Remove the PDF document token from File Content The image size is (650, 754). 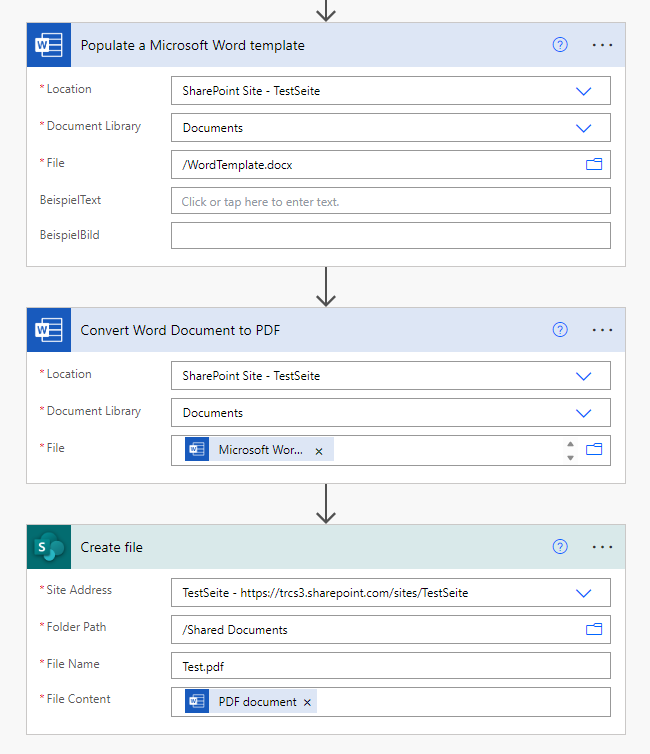pyautogui.click(x=307, y=703)
